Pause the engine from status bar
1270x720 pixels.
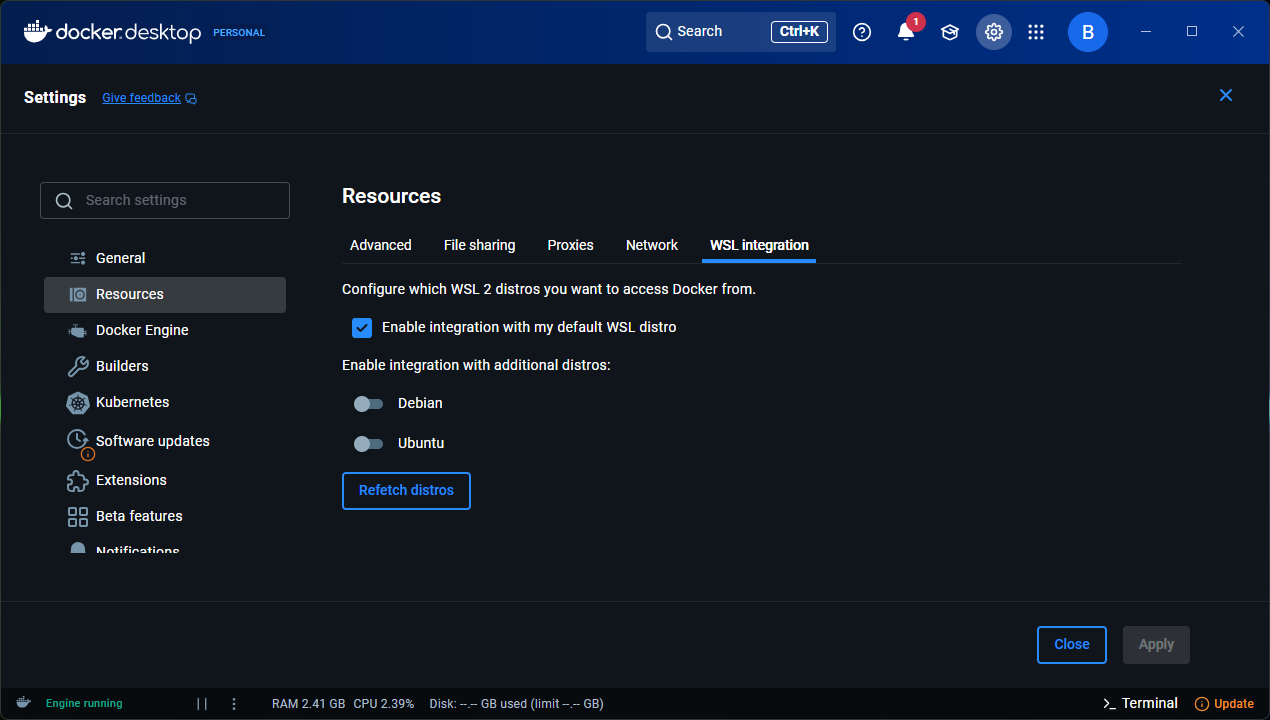pyautogui.click(x=202, y=704)
